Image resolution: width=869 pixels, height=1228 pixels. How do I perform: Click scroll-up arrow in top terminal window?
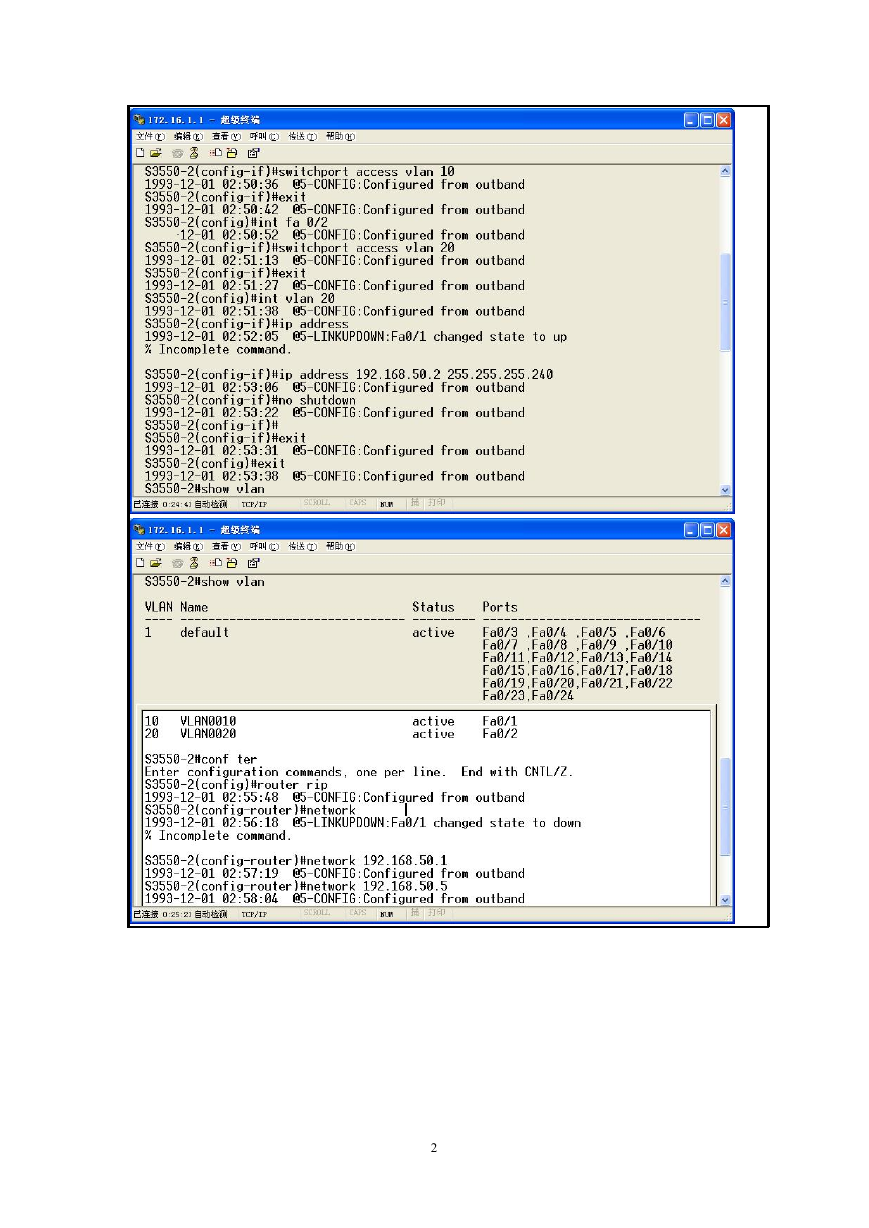point(725,172)
